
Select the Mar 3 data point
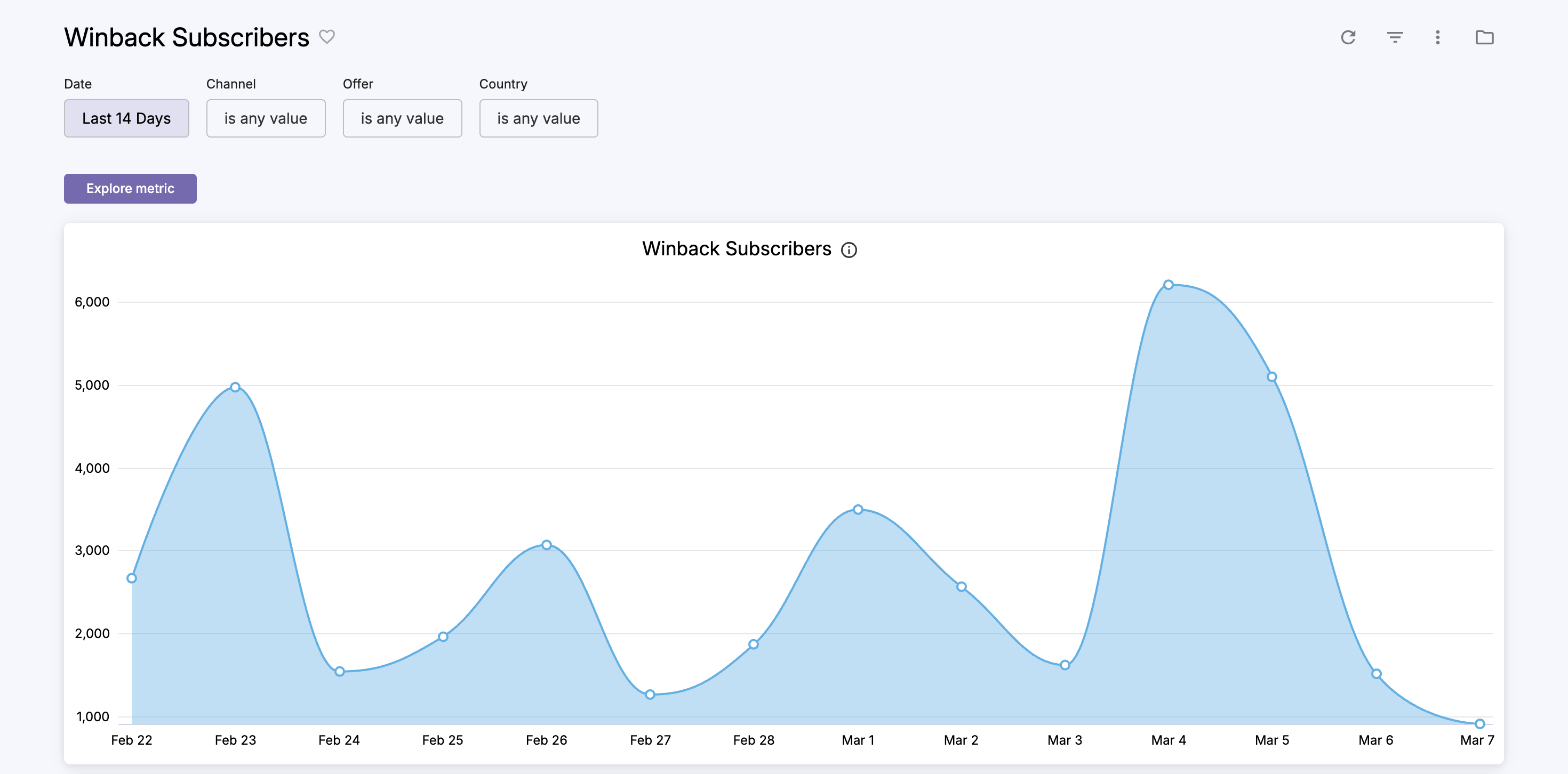coord(1065,665)
